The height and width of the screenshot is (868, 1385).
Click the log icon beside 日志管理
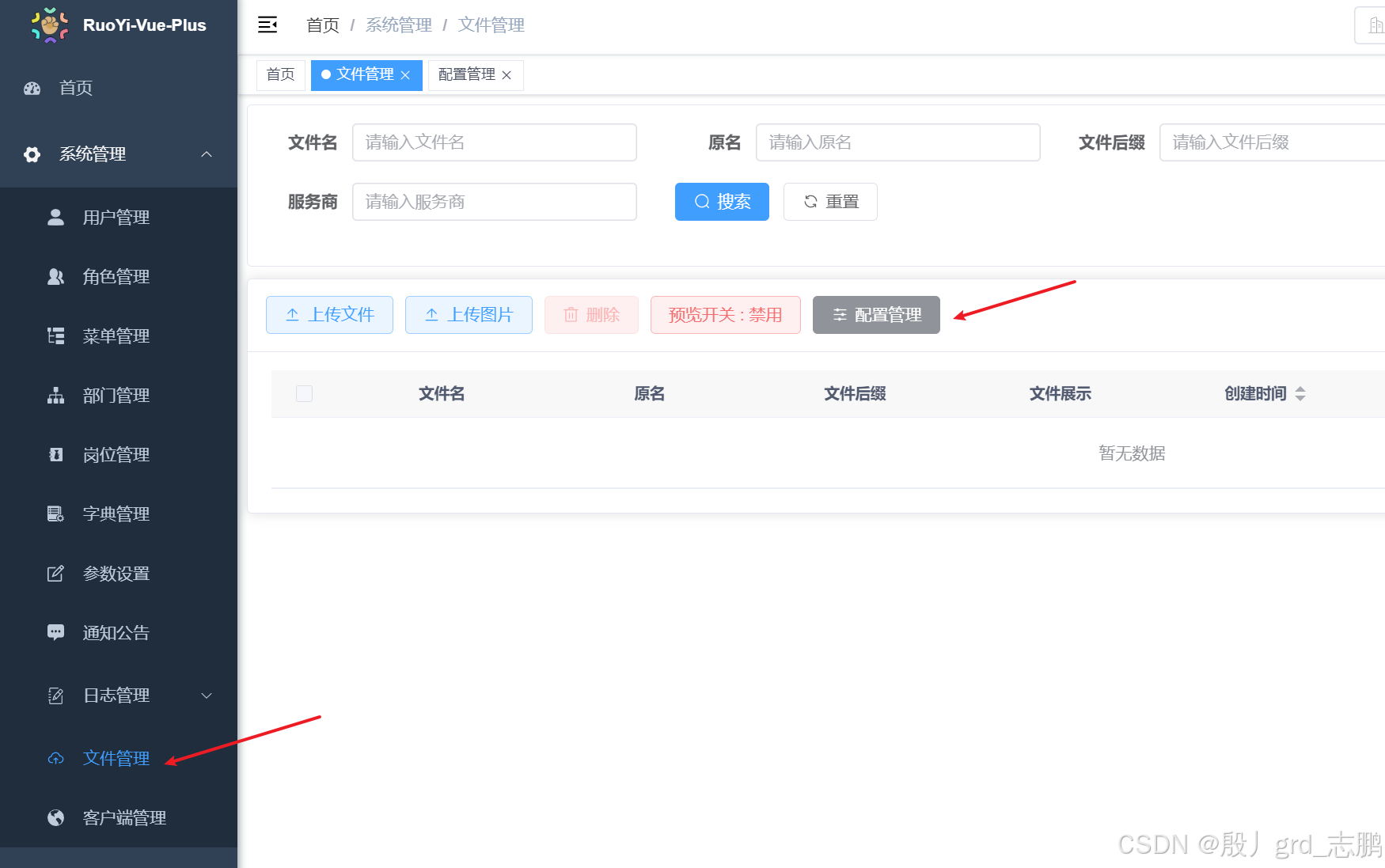click(55, 696)
